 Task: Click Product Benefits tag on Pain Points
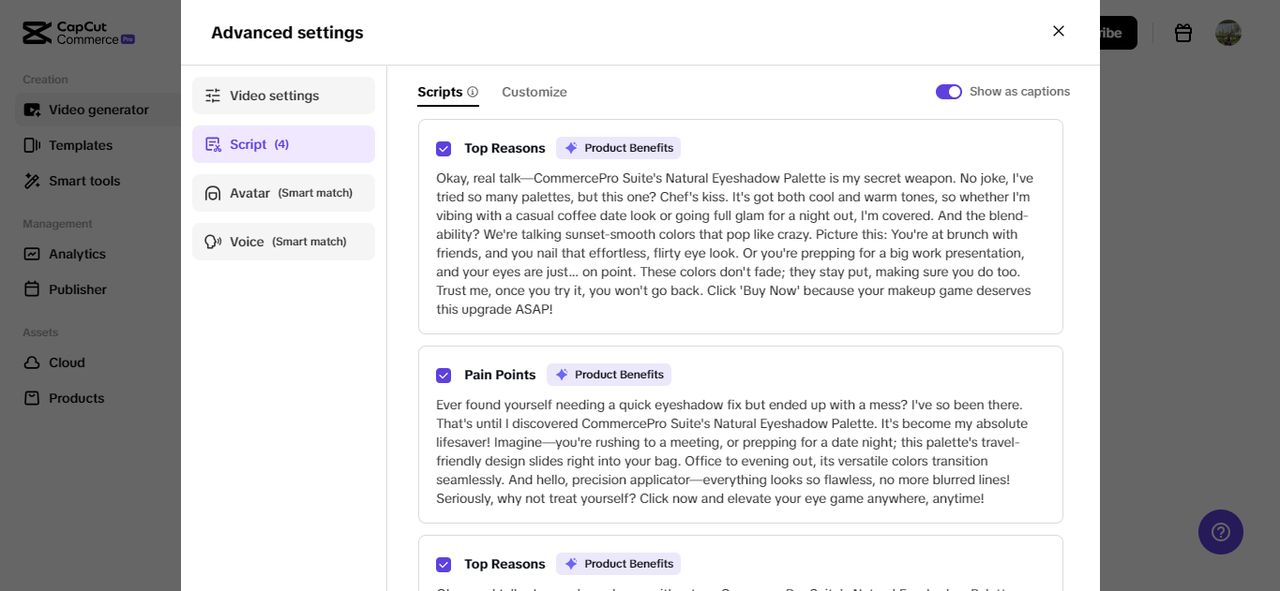609,375
